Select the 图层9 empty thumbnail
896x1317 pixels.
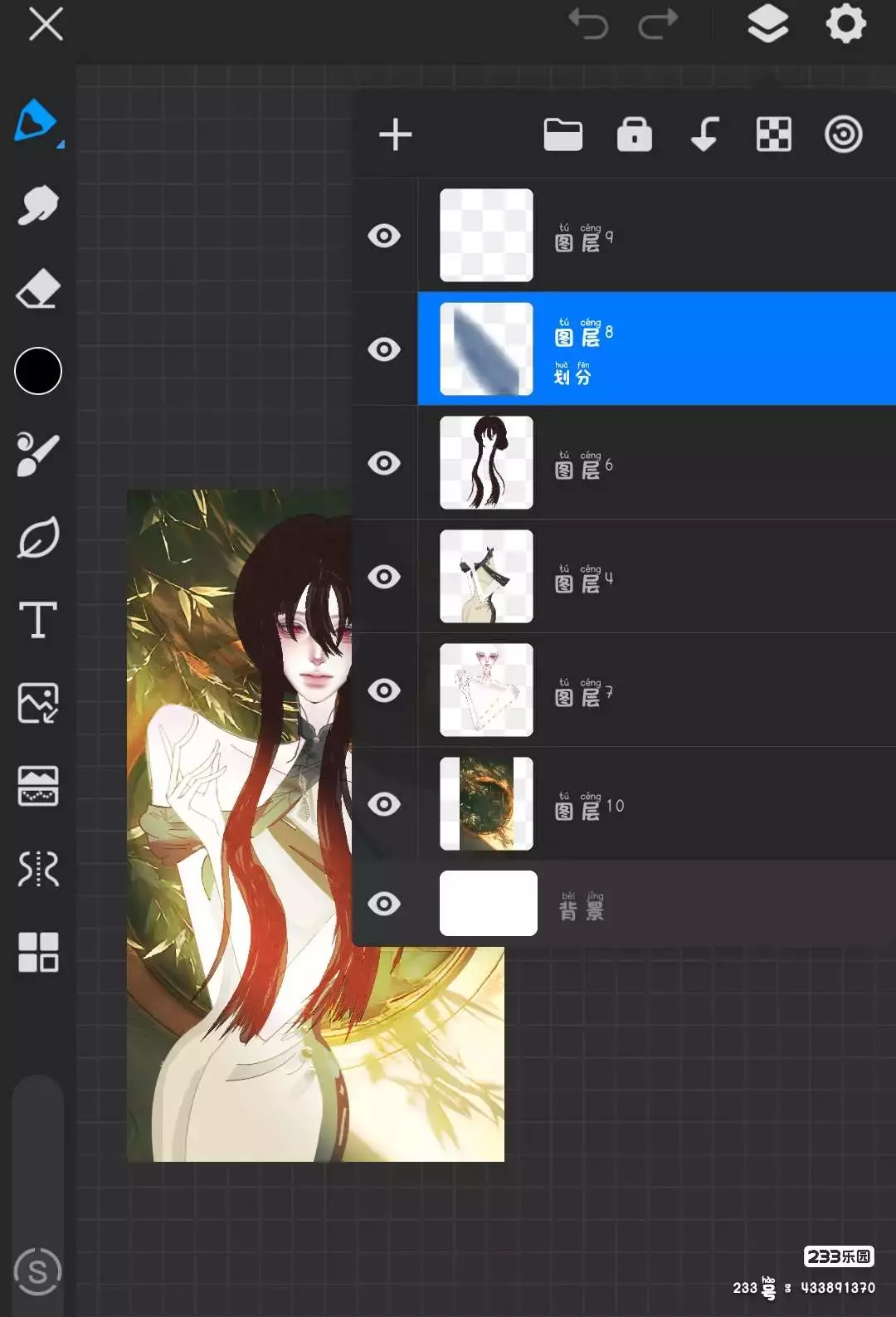coord(486,235)
